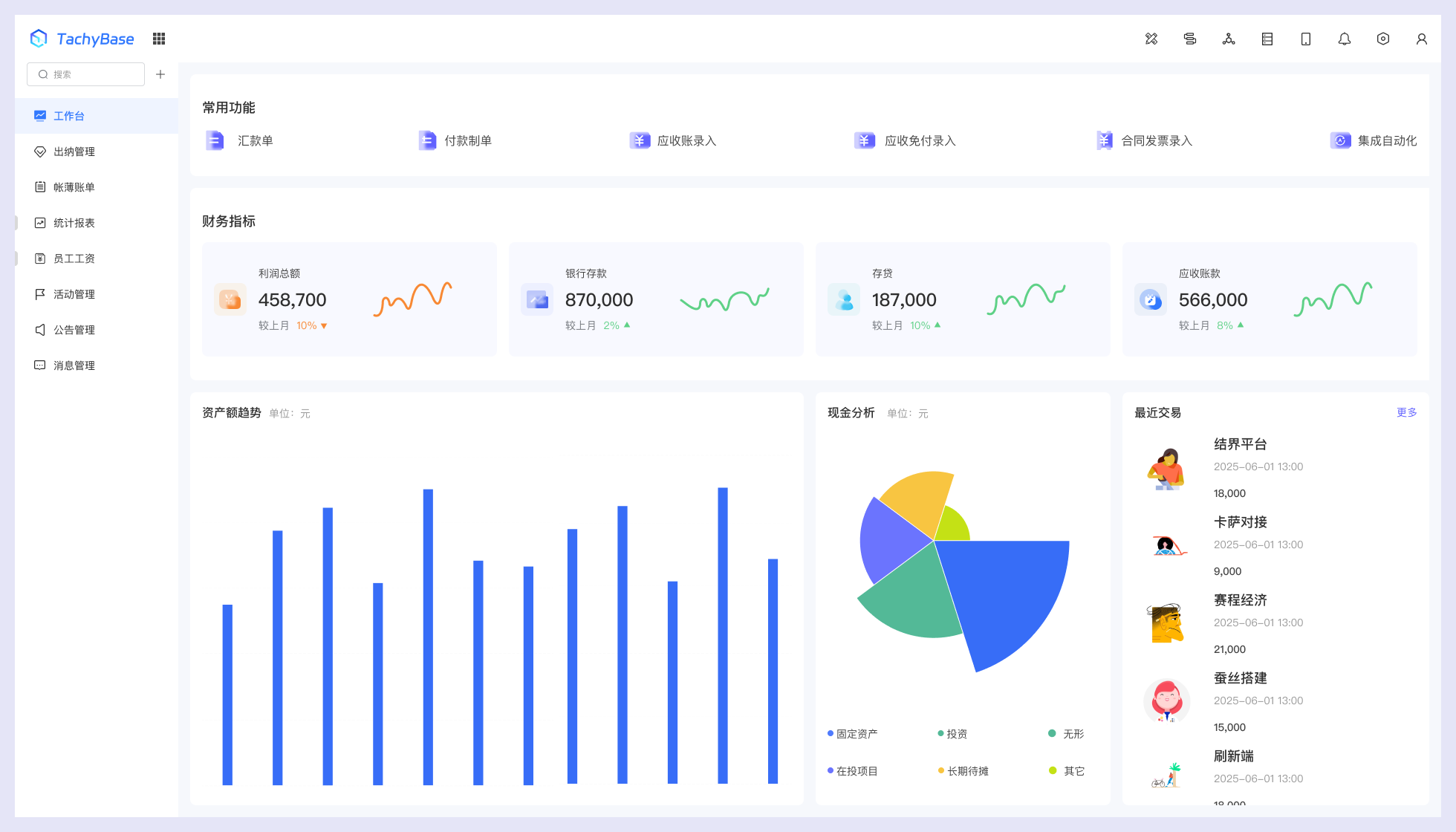
Task: Click the 结界平台 transaction title
Action: tap(1241, 444)
